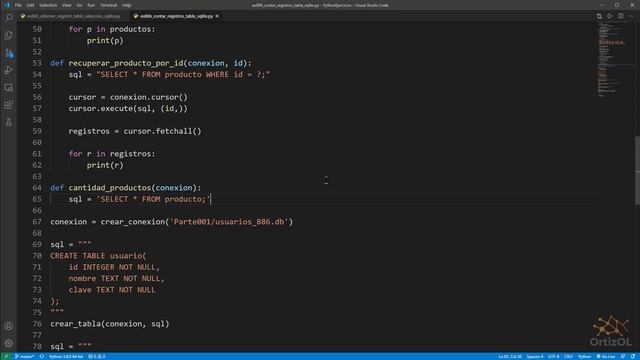
Task: Open the Selection menu
Action: 48,5
